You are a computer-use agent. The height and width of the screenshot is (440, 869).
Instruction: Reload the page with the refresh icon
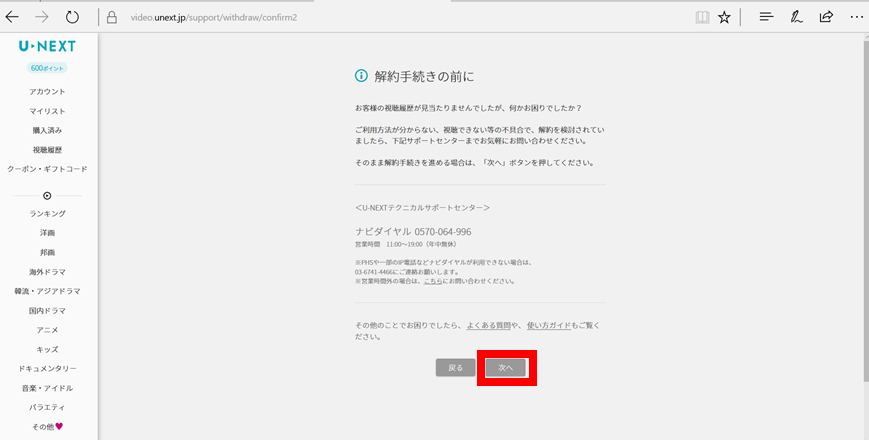[x=73, y=17]
